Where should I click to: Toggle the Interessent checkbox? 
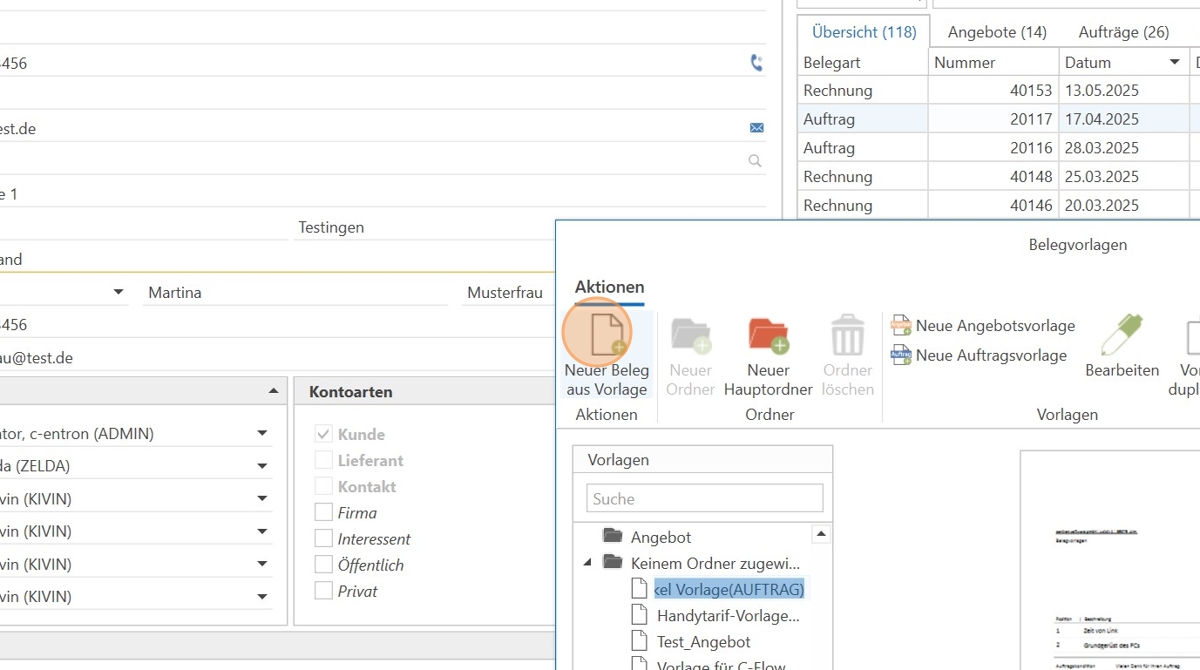(323, 539)
